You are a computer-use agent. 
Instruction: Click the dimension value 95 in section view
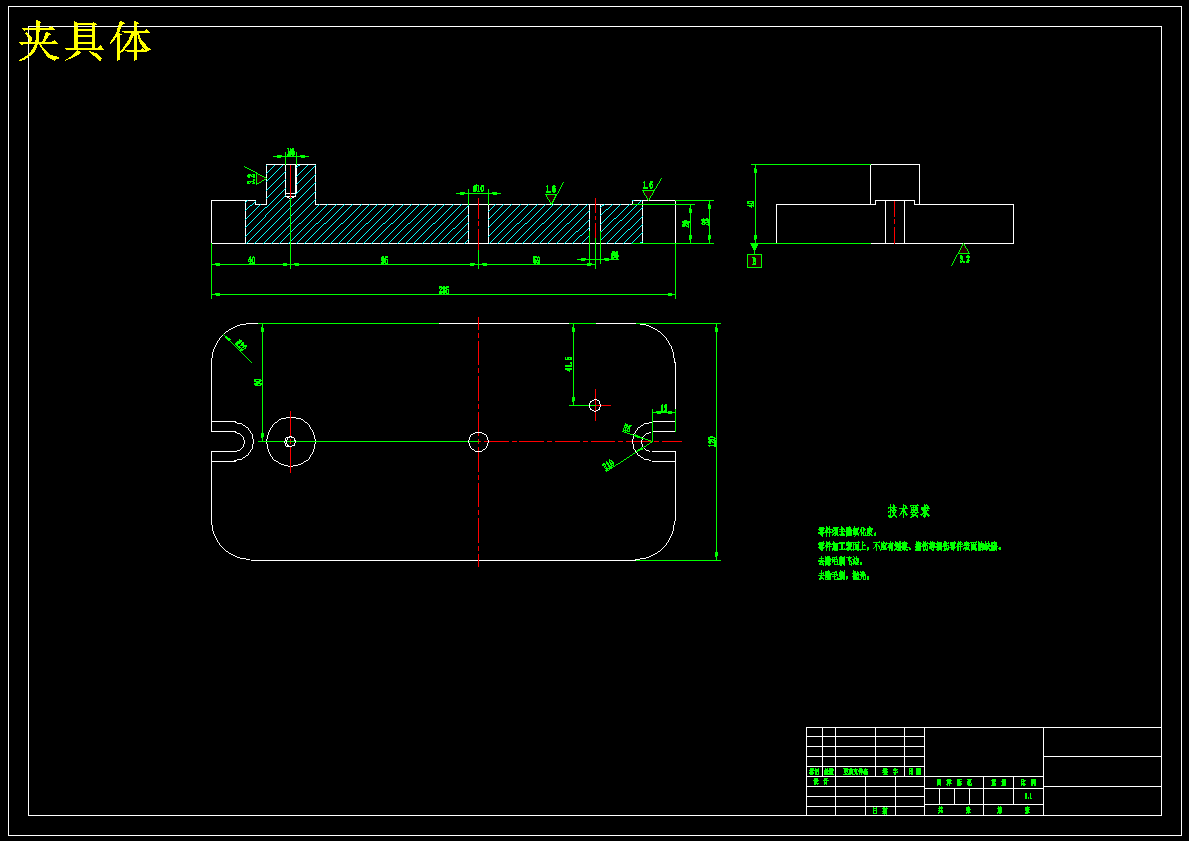coord(384,260)
